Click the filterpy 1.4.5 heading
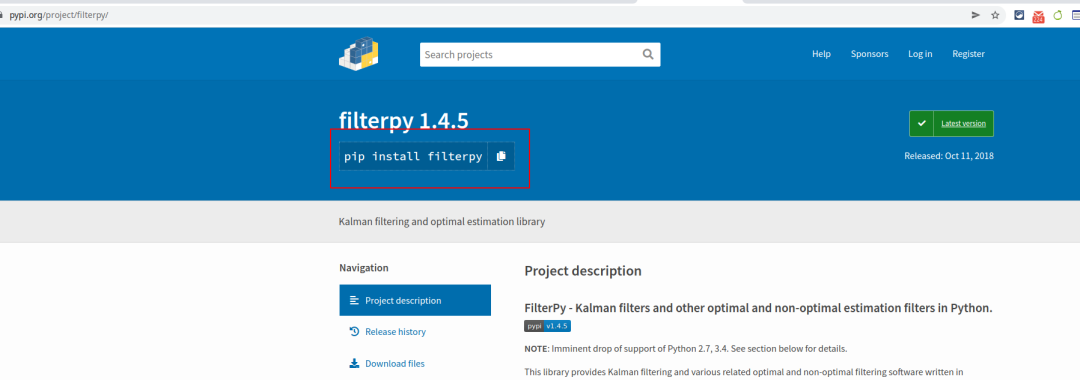1080x380 pixels. pos(404,121)
